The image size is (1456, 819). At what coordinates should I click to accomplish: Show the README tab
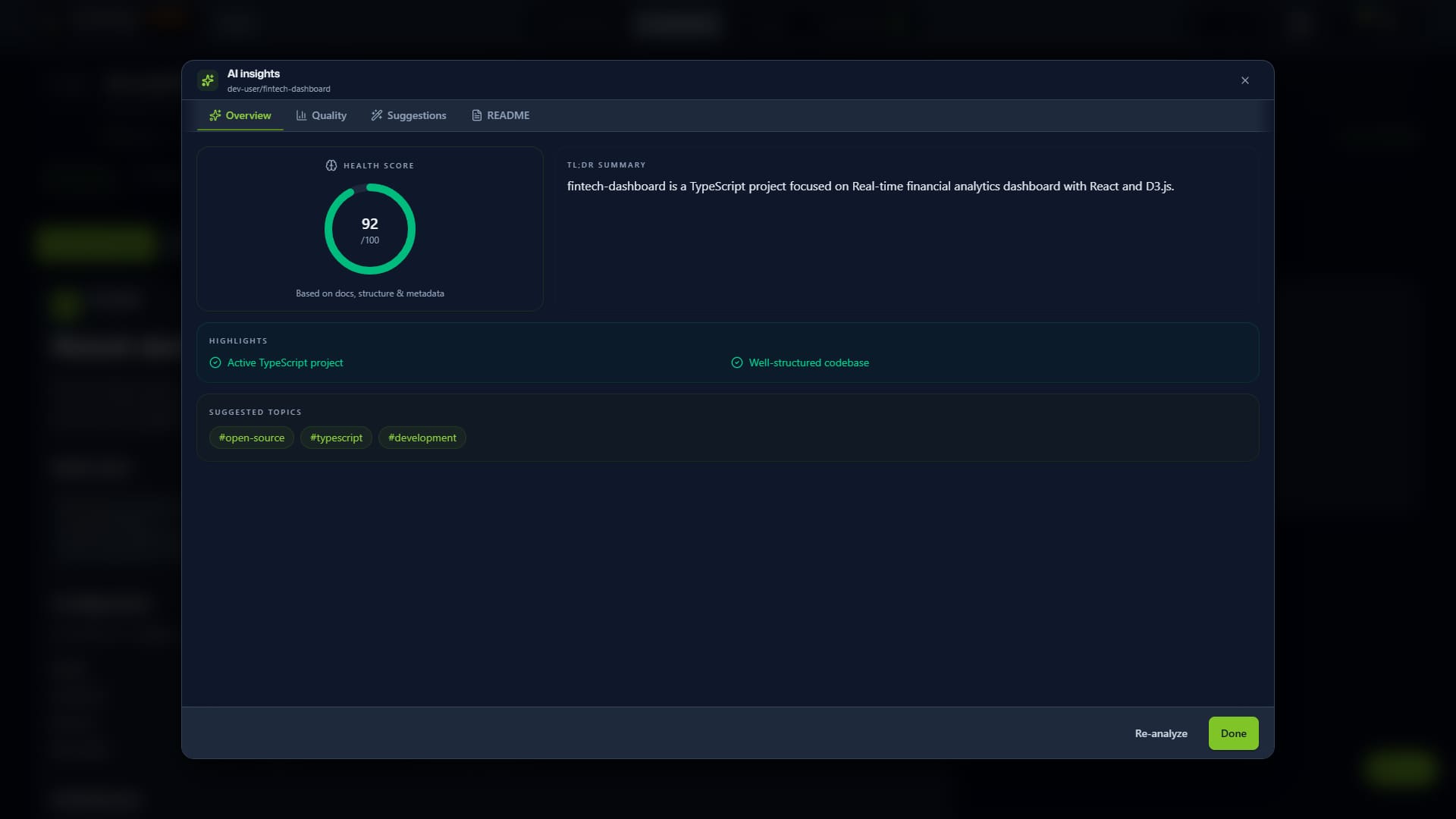click(500, 115)
